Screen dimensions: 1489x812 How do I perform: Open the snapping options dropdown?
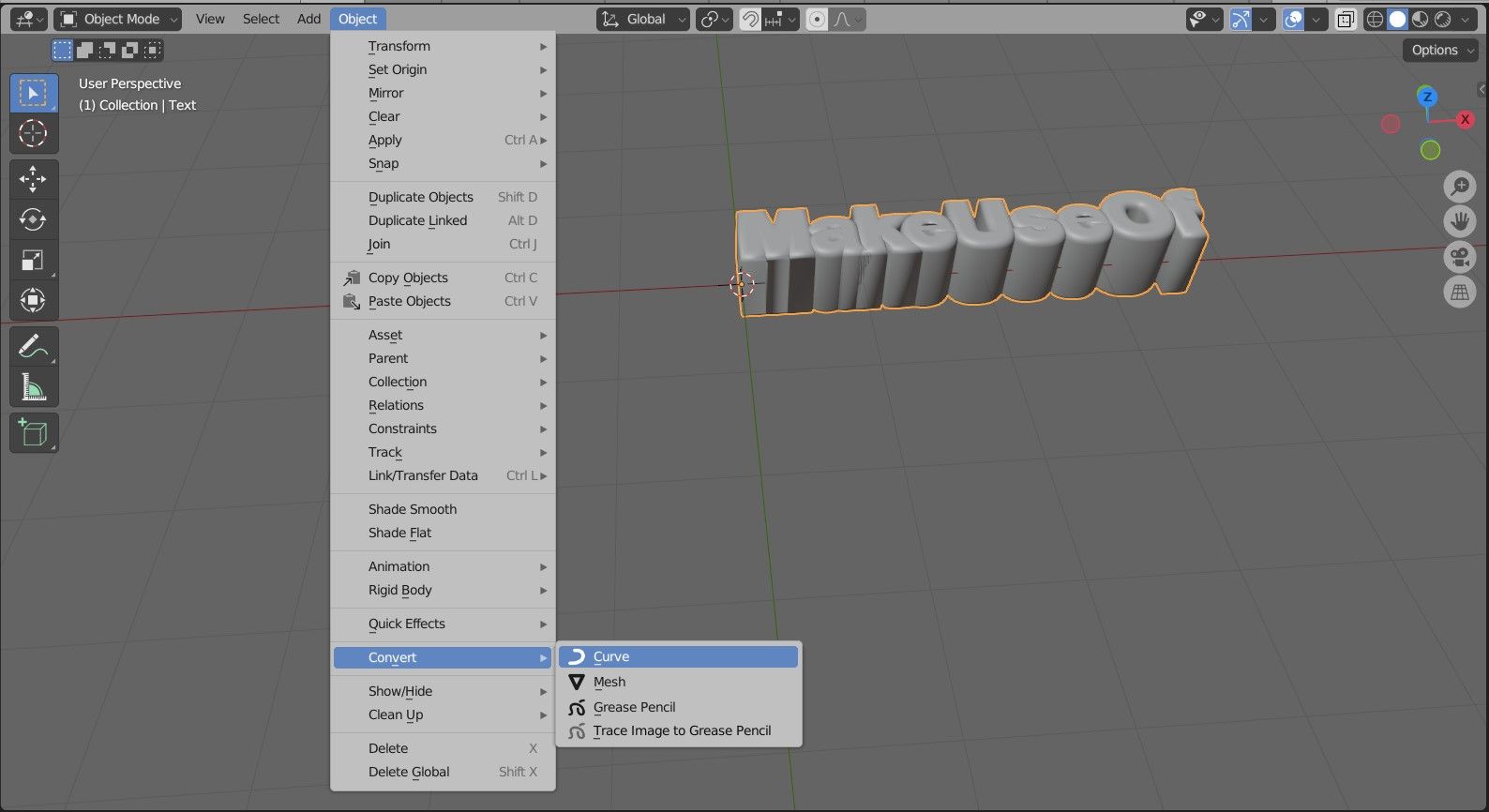click(781, 19)
